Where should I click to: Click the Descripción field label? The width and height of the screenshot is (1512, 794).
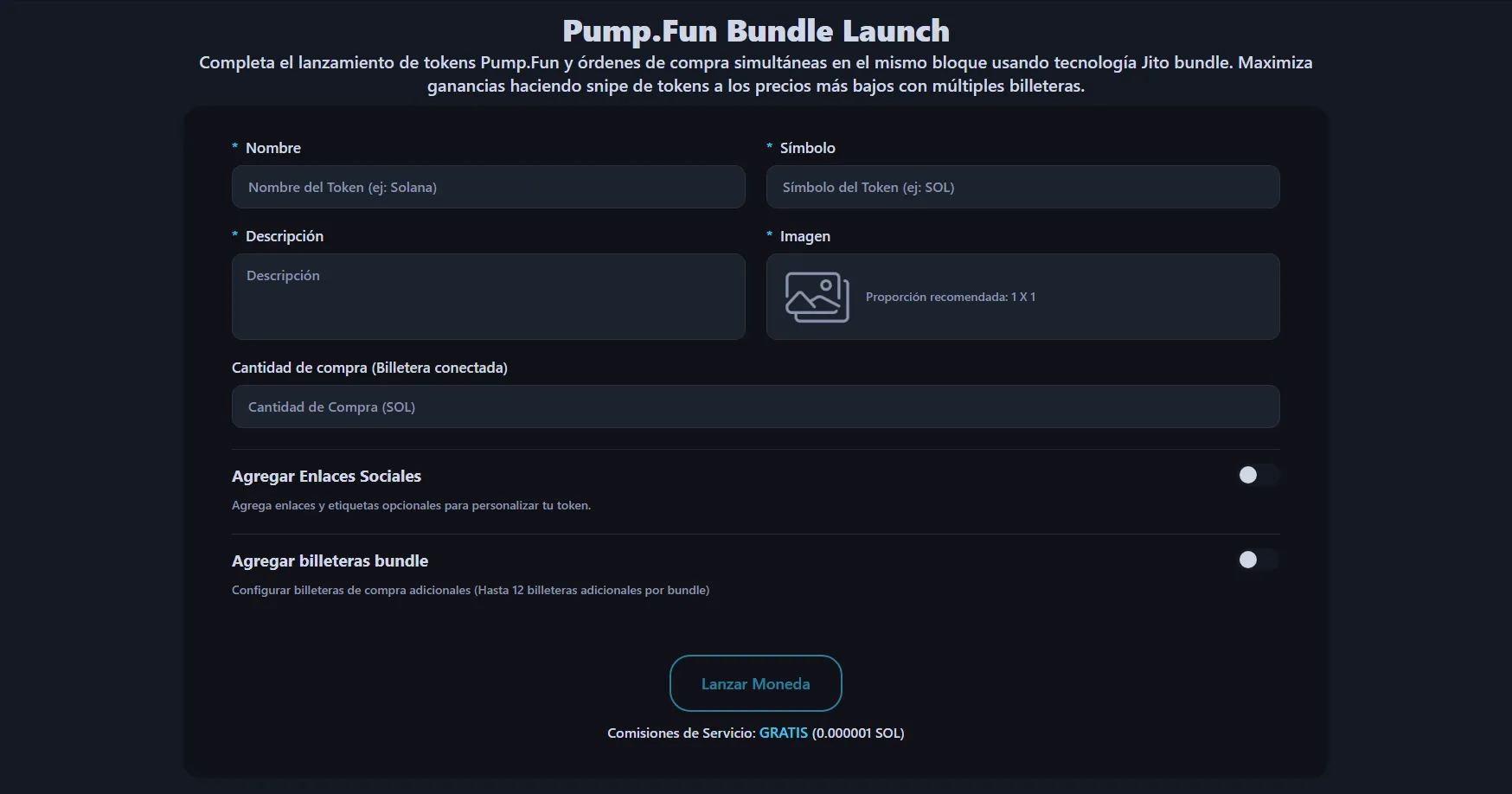coord(285,236)
